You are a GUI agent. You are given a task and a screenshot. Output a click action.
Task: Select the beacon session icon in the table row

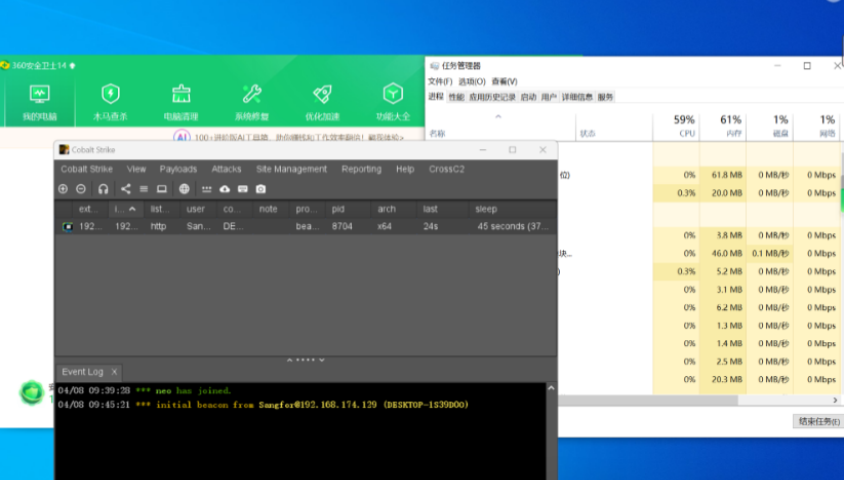pos(68,227)
